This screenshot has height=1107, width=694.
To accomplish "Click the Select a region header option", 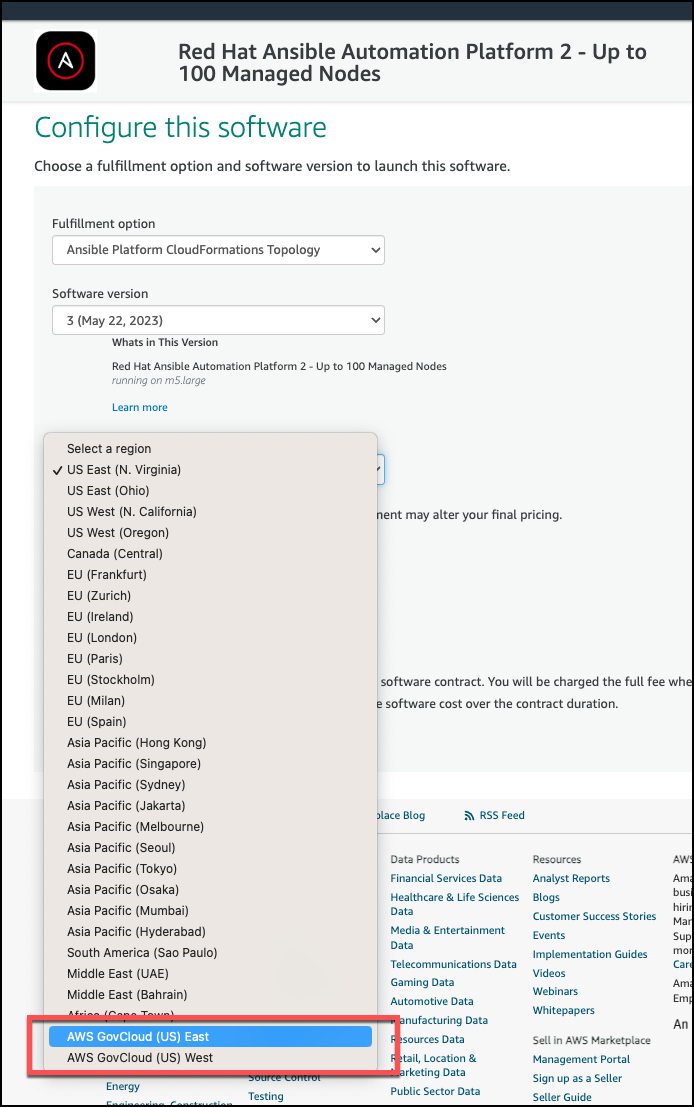I will coord(210,449).
